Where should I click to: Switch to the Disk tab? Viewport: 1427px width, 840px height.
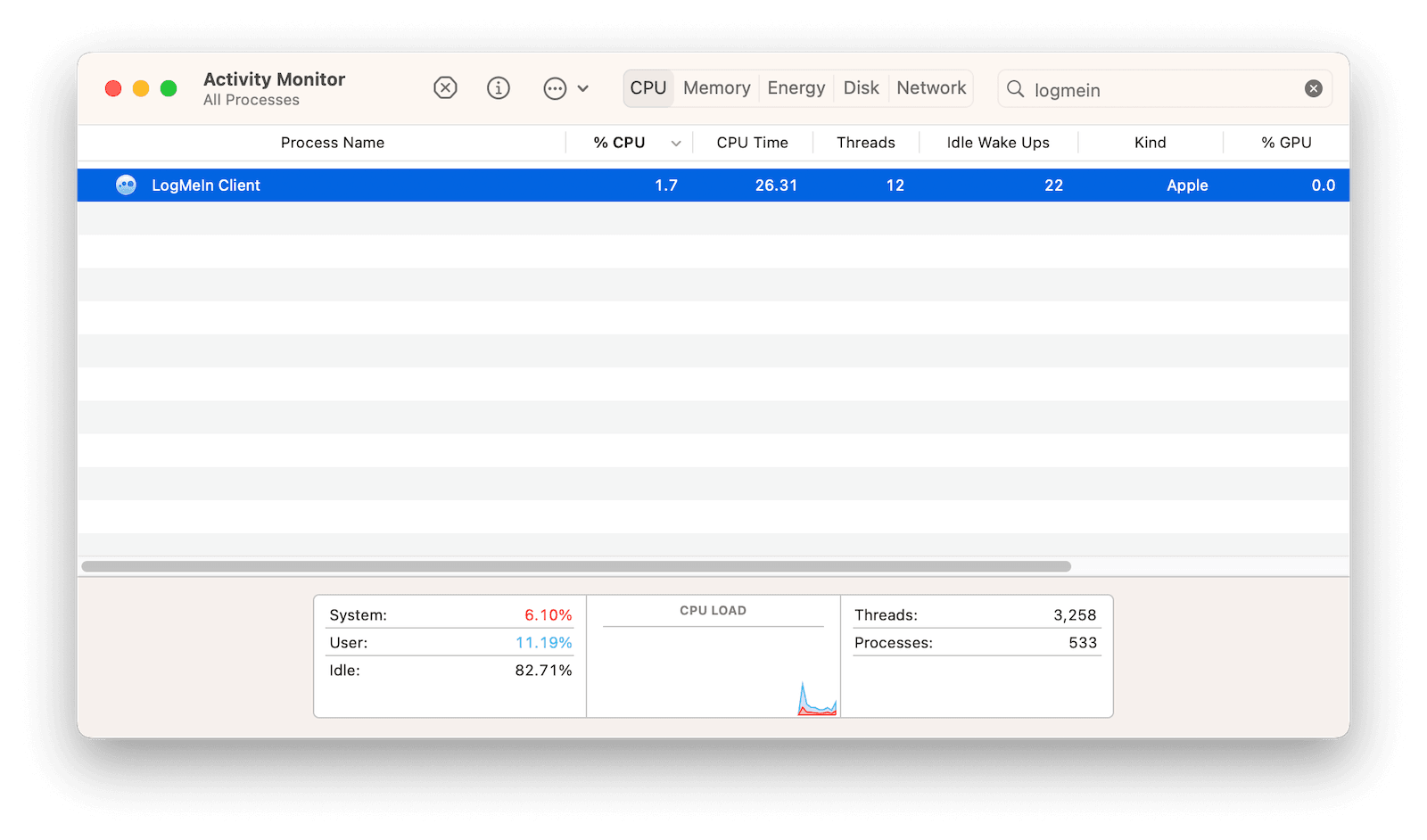(x=862, y=88)
